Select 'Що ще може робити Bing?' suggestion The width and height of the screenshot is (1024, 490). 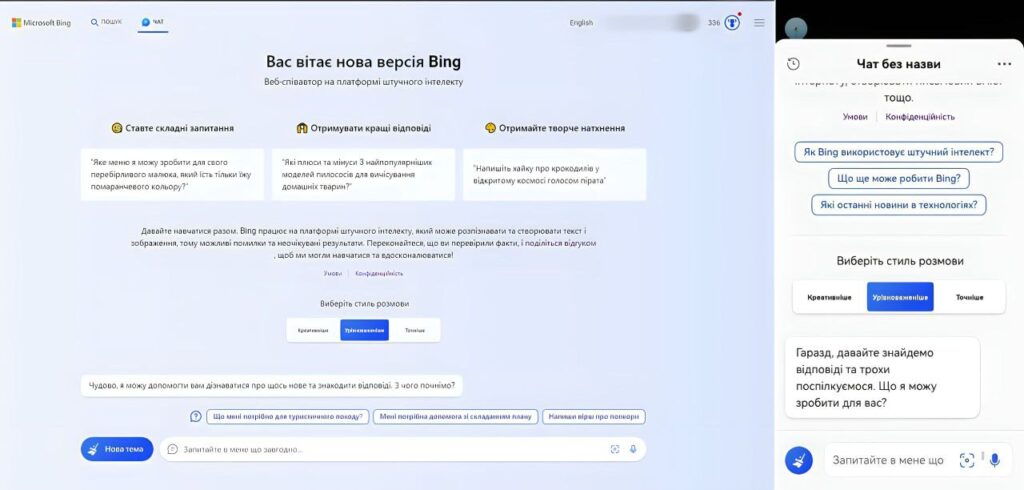pos(899,178)
